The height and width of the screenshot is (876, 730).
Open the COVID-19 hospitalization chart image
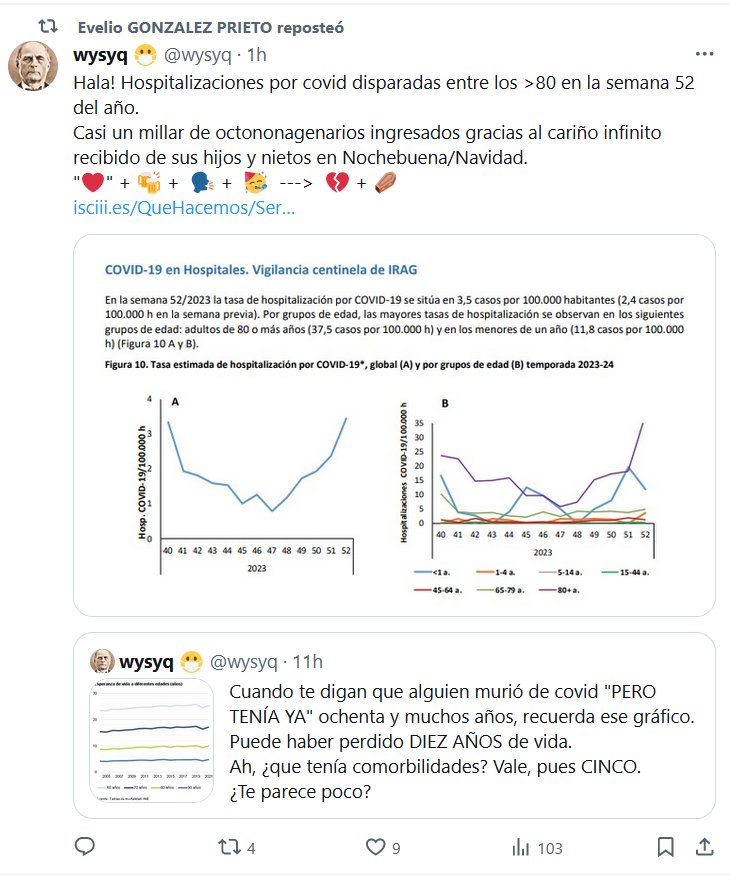tap(394, 425)
